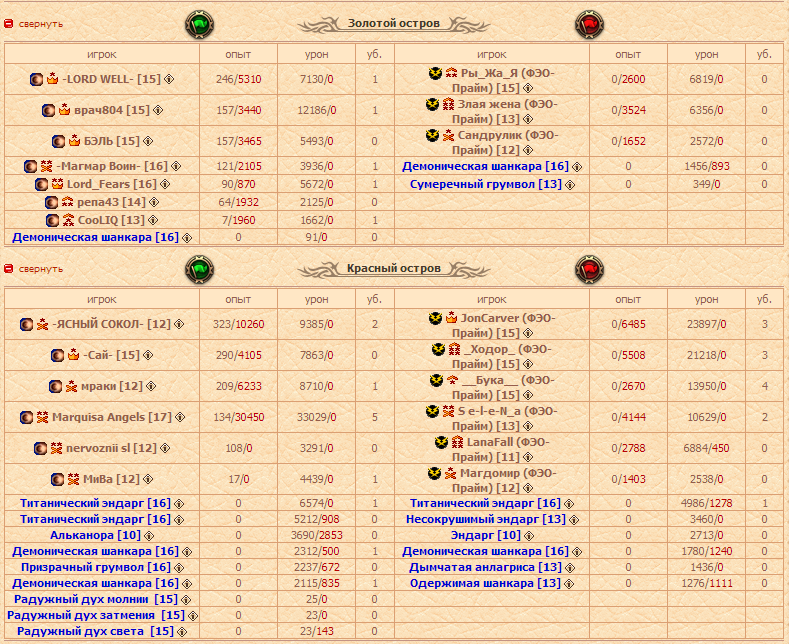The height and width of the screenshot is (644, 789).
Task: Click the red flag emblem of Красный остров
Action: coord(589,270)
